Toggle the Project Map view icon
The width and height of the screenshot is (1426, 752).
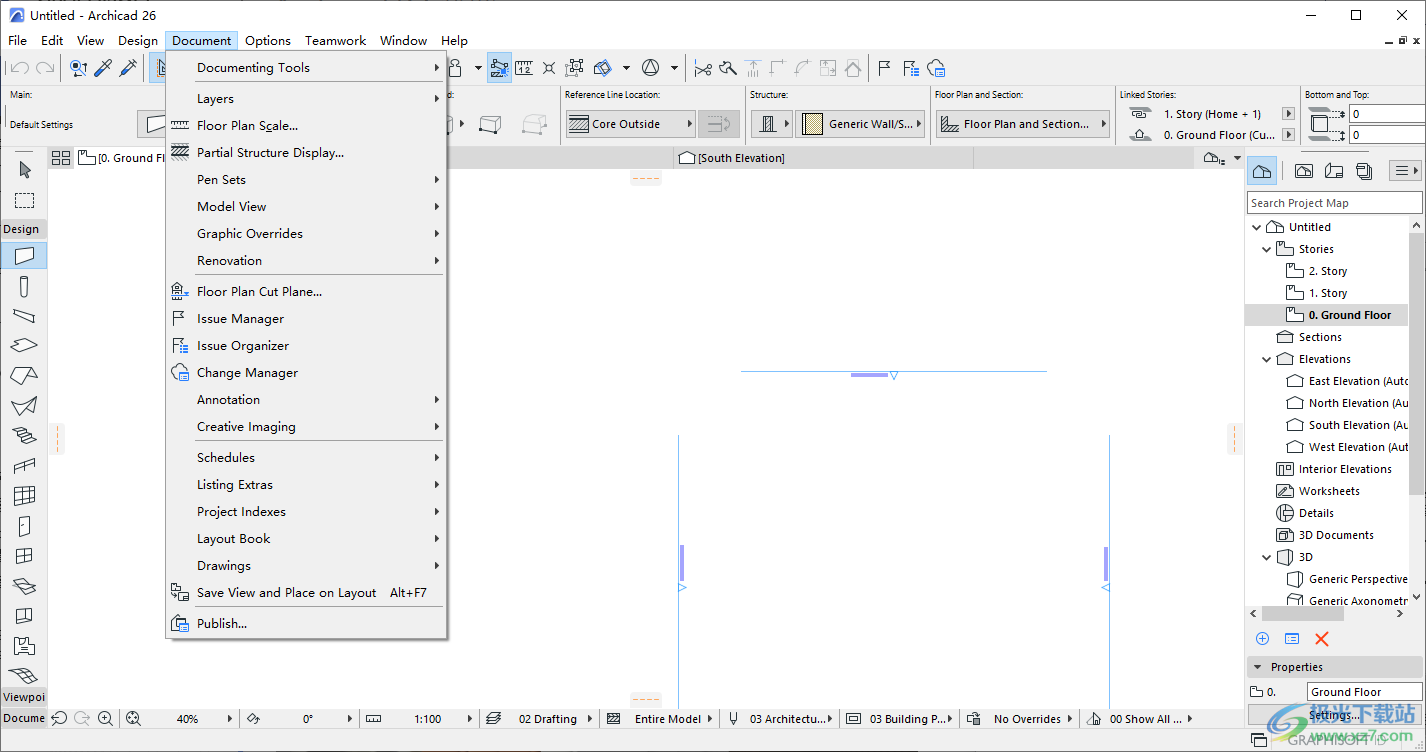tap(1261, 170)
